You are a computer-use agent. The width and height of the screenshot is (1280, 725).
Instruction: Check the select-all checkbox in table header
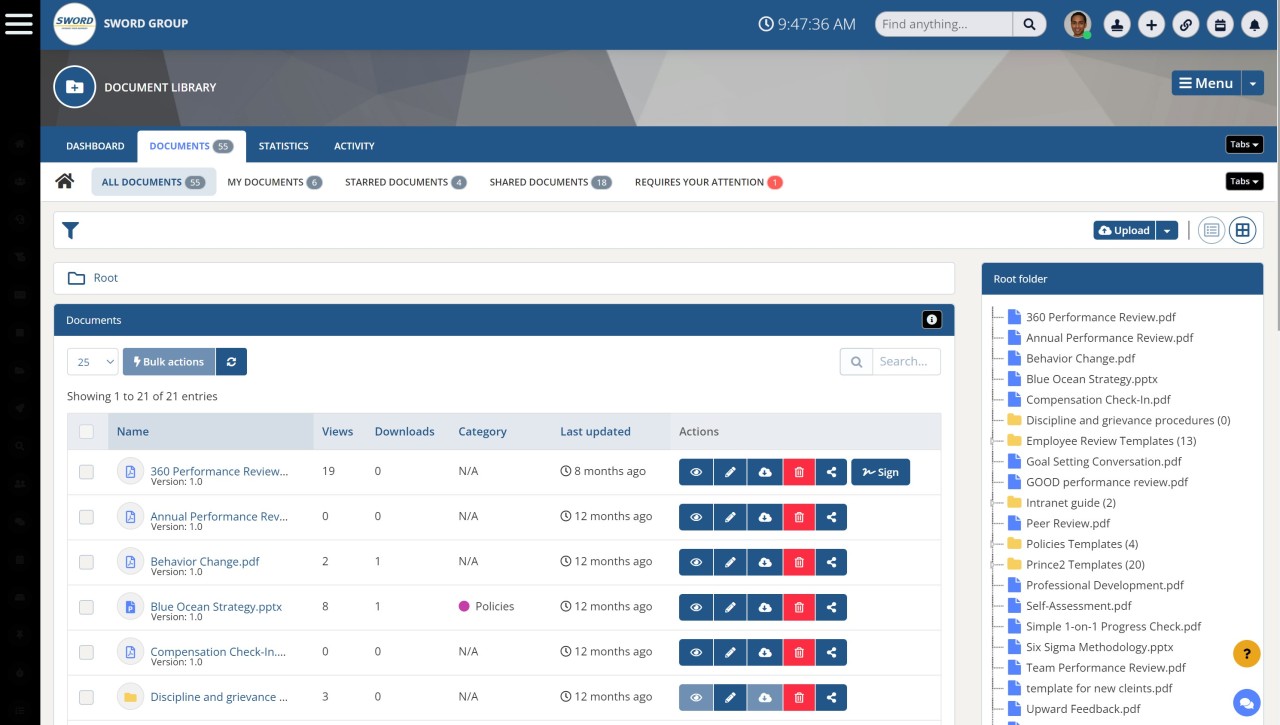[86, 430]
